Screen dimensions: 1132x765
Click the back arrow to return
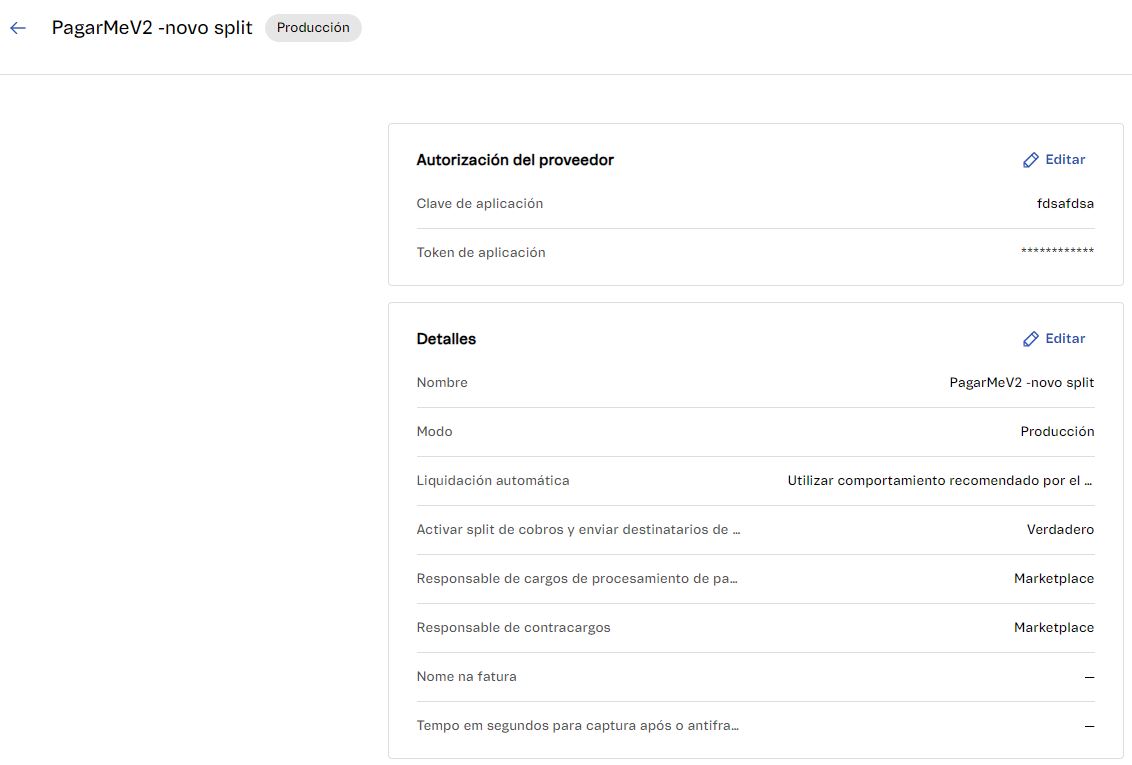[17, 27]
